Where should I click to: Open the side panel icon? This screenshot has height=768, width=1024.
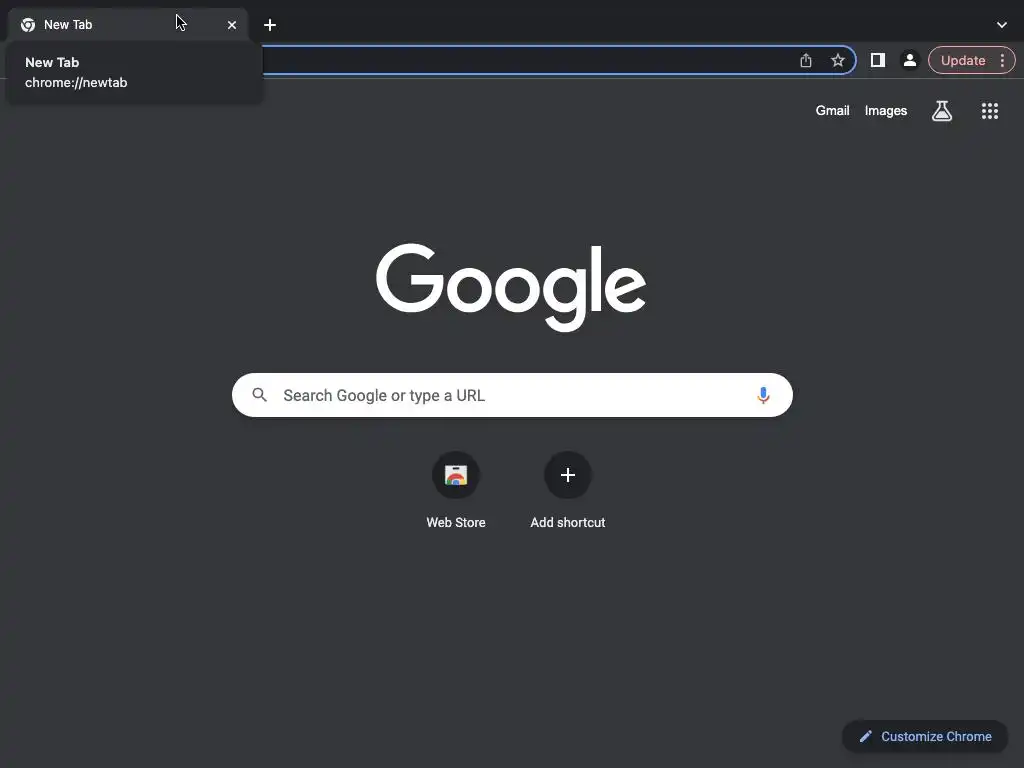(x=878, y=60)
